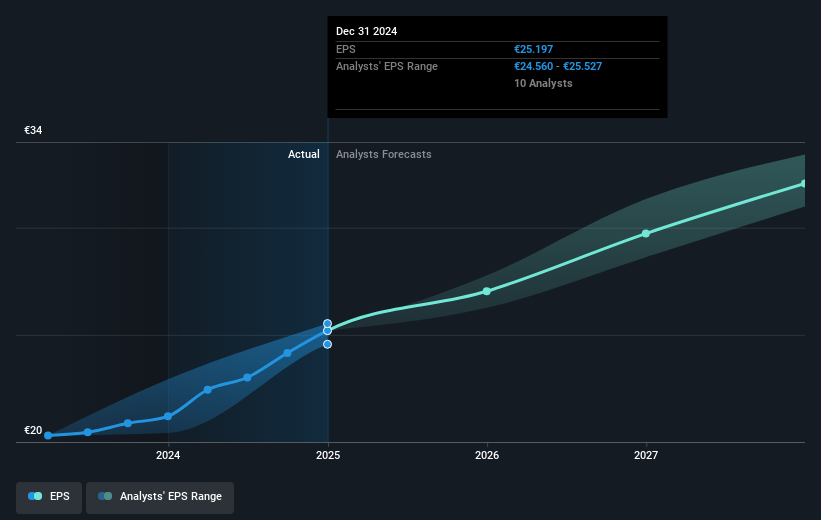The image size is (821, 520).
Task: Click the 10 Analysts text in tooltip
Action: [x=543, y=83]
